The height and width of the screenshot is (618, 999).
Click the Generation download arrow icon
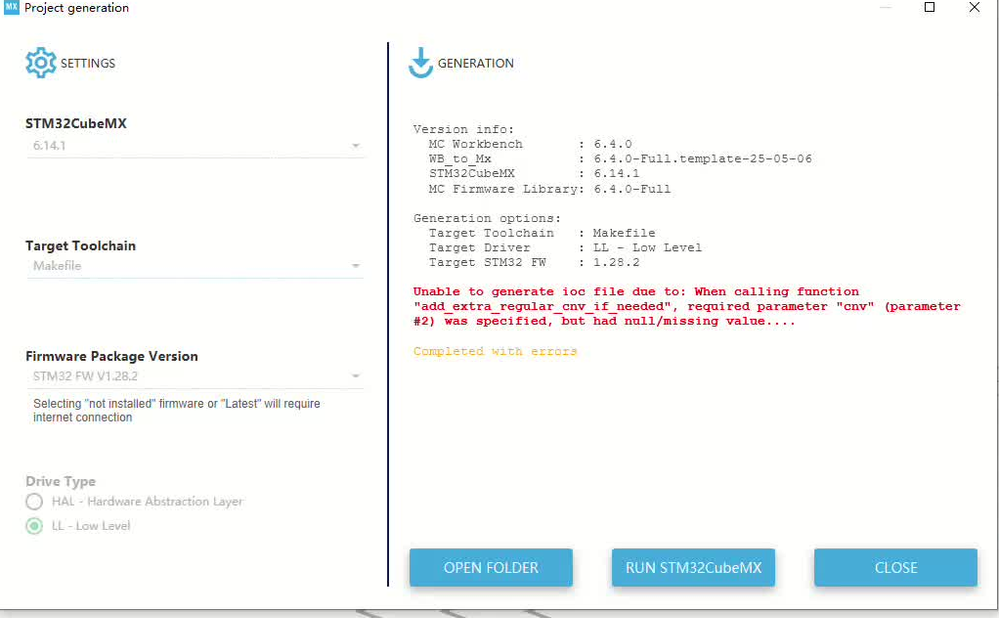[x=420, y=62]
